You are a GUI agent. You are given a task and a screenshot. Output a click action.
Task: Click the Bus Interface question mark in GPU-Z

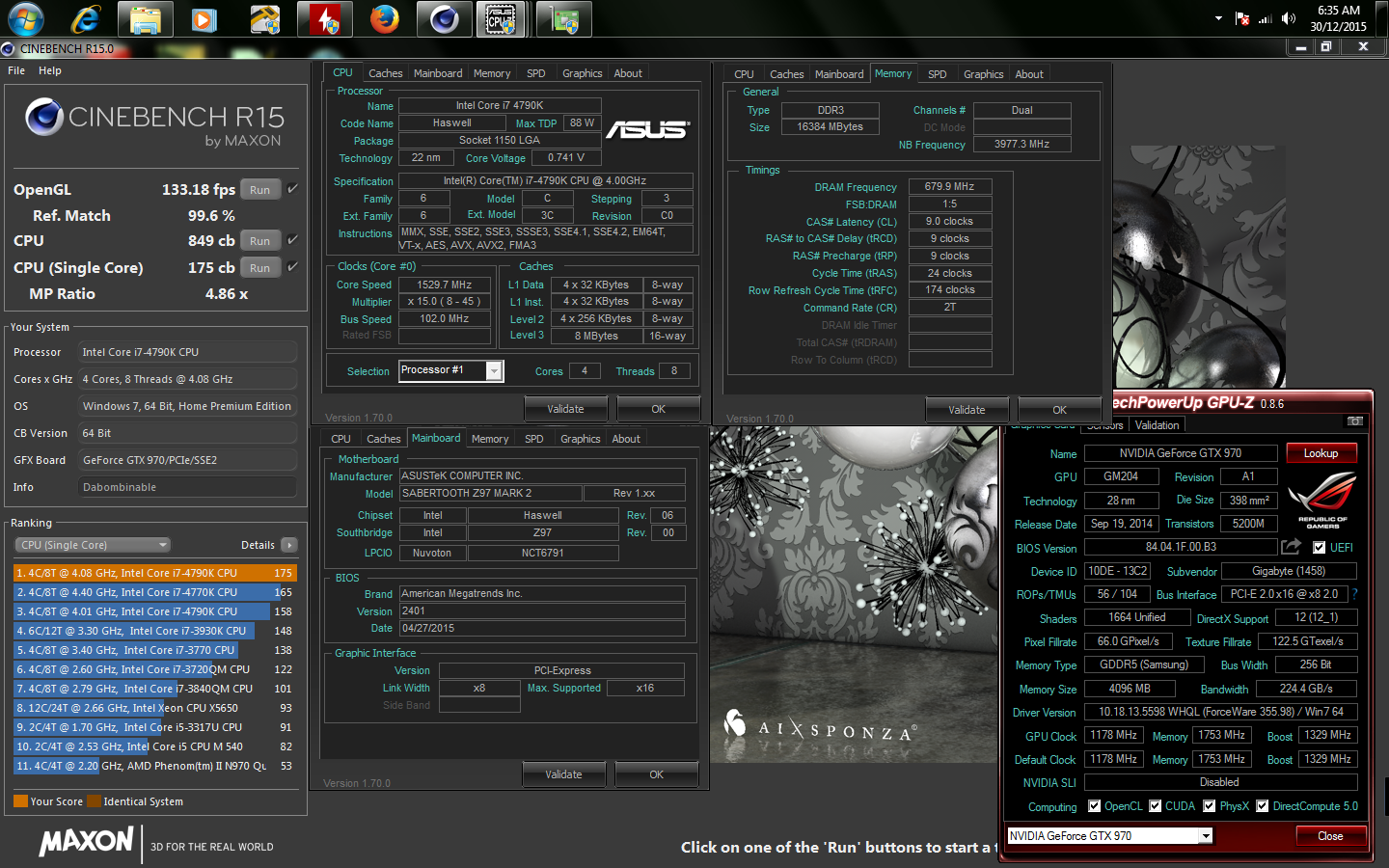(1354, 594)
